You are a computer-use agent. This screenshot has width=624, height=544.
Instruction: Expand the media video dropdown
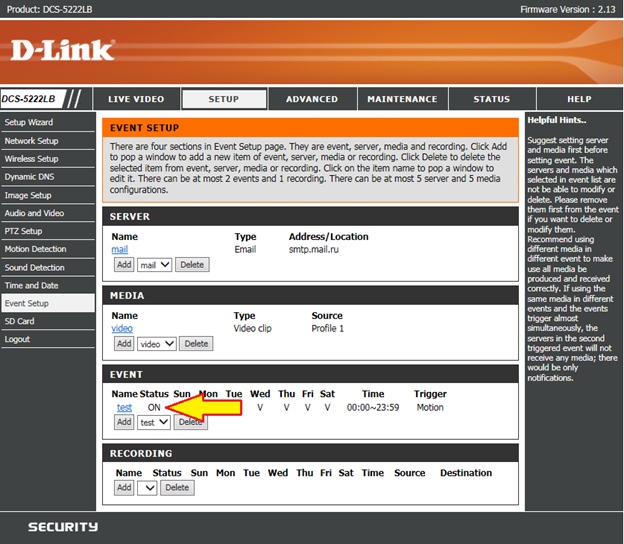coord(157,343)
